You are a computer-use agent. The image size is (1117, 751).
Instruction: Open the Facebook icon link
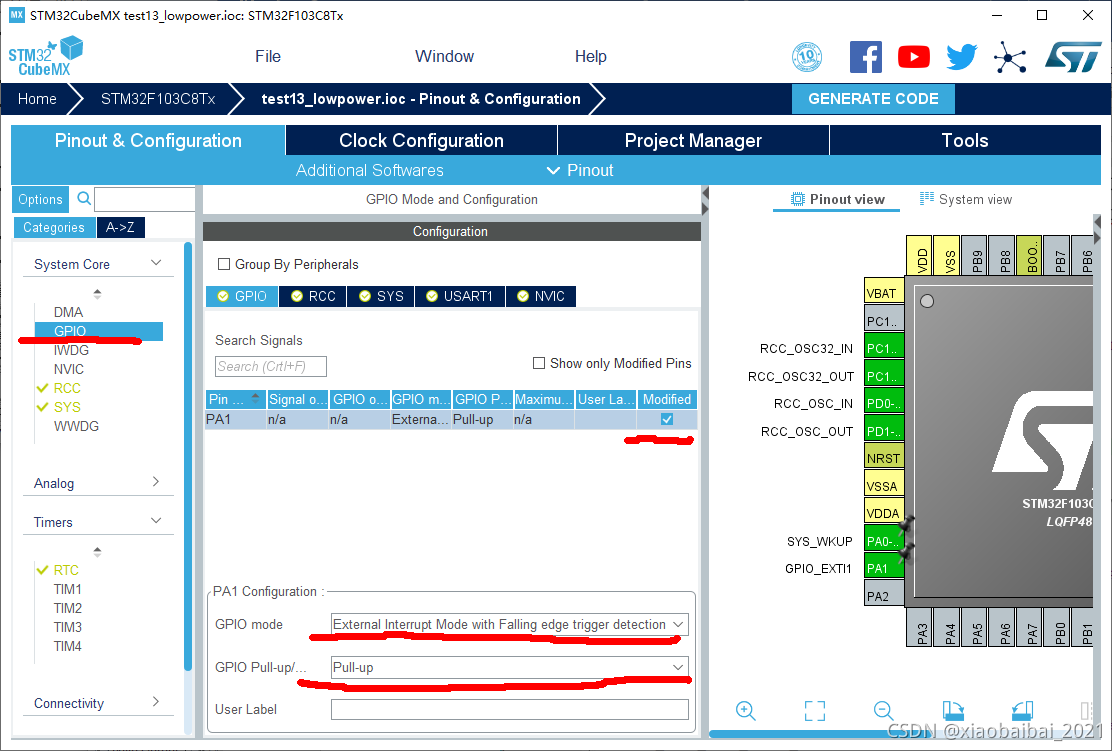point(866,57)
